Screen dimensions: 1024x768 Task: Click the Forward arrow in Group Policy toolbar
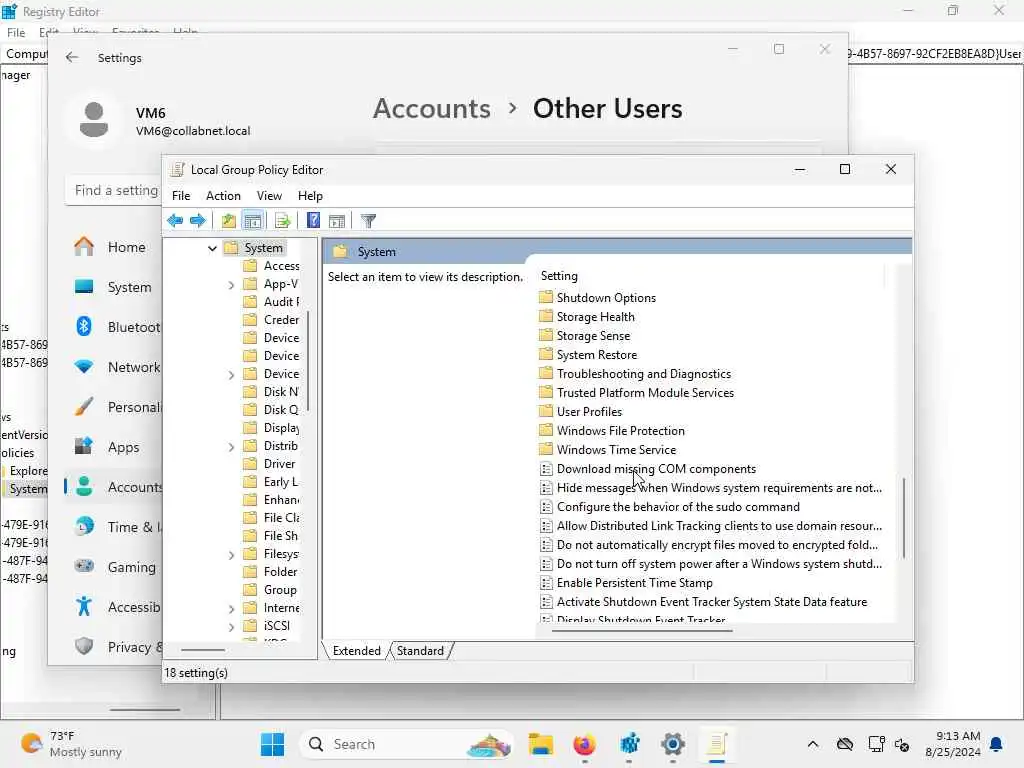coord(197,221)
